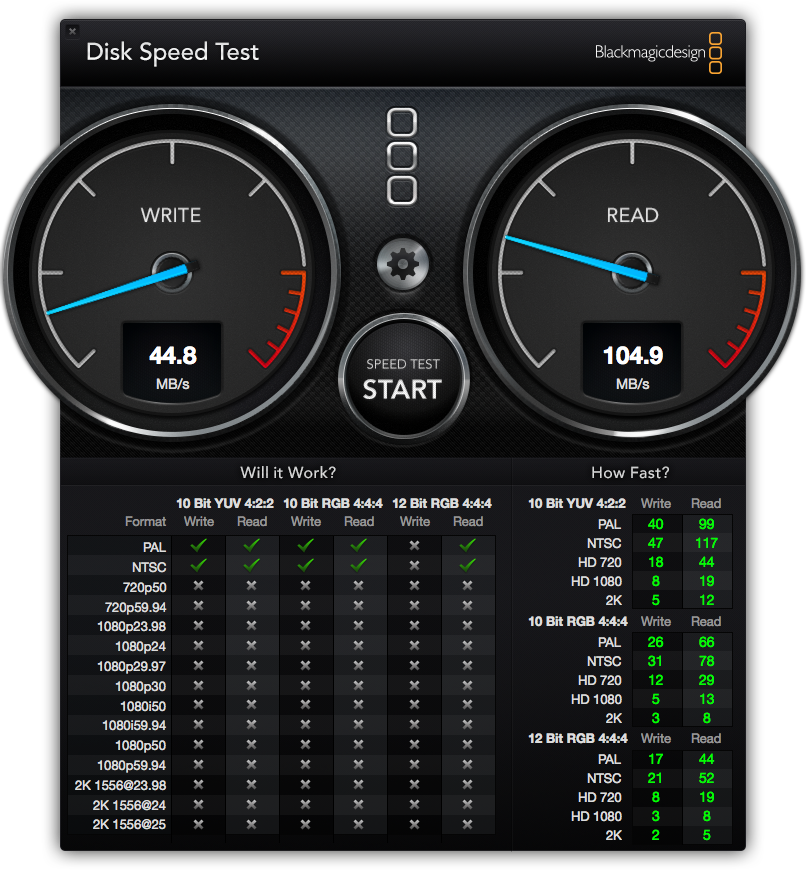Click the 1080i59.94 format row label
The height and width of the screenshot is (870, 806).
(134, 726)
